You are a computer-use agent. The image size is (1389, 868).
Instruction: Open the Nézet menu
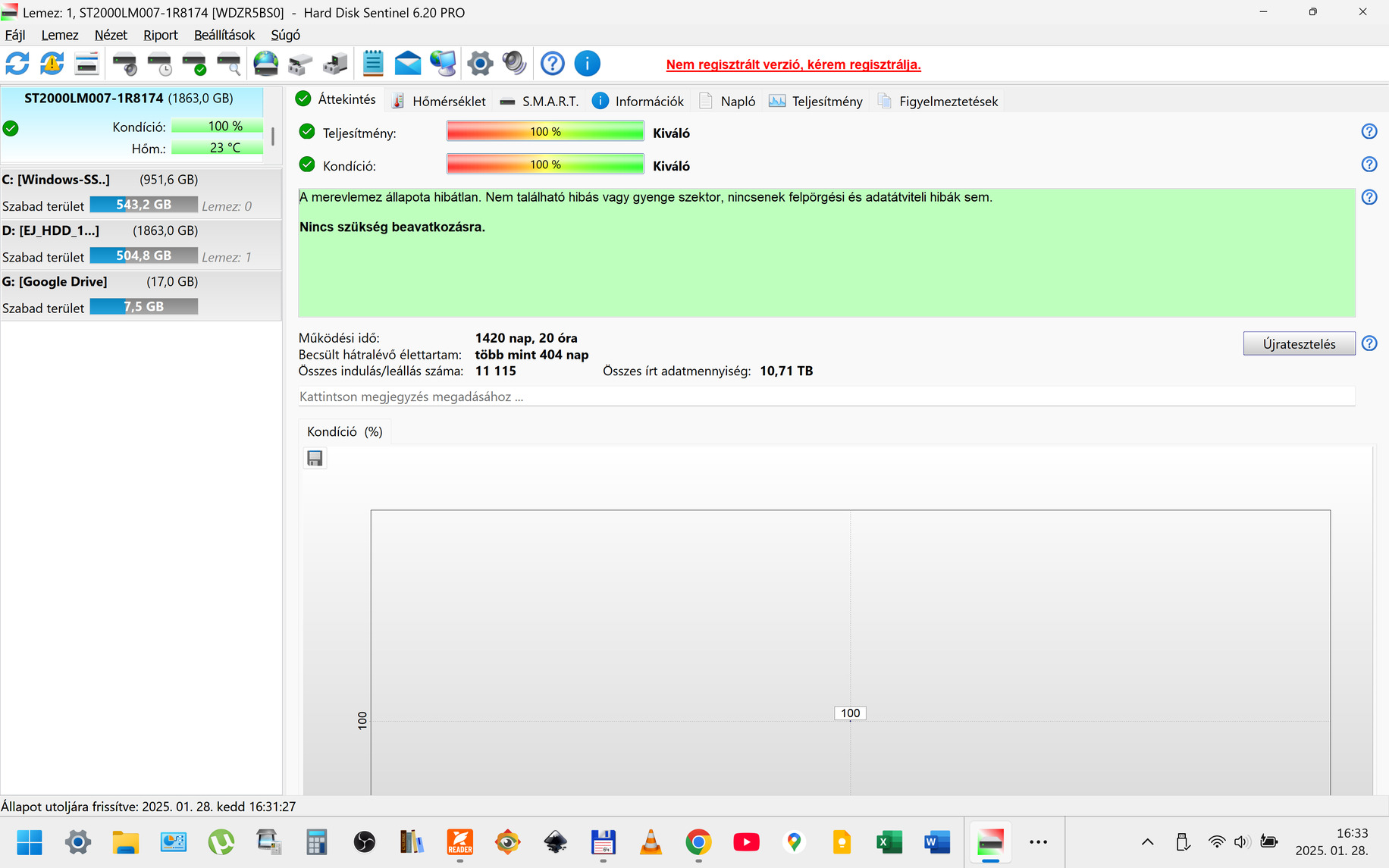[111, 35]
